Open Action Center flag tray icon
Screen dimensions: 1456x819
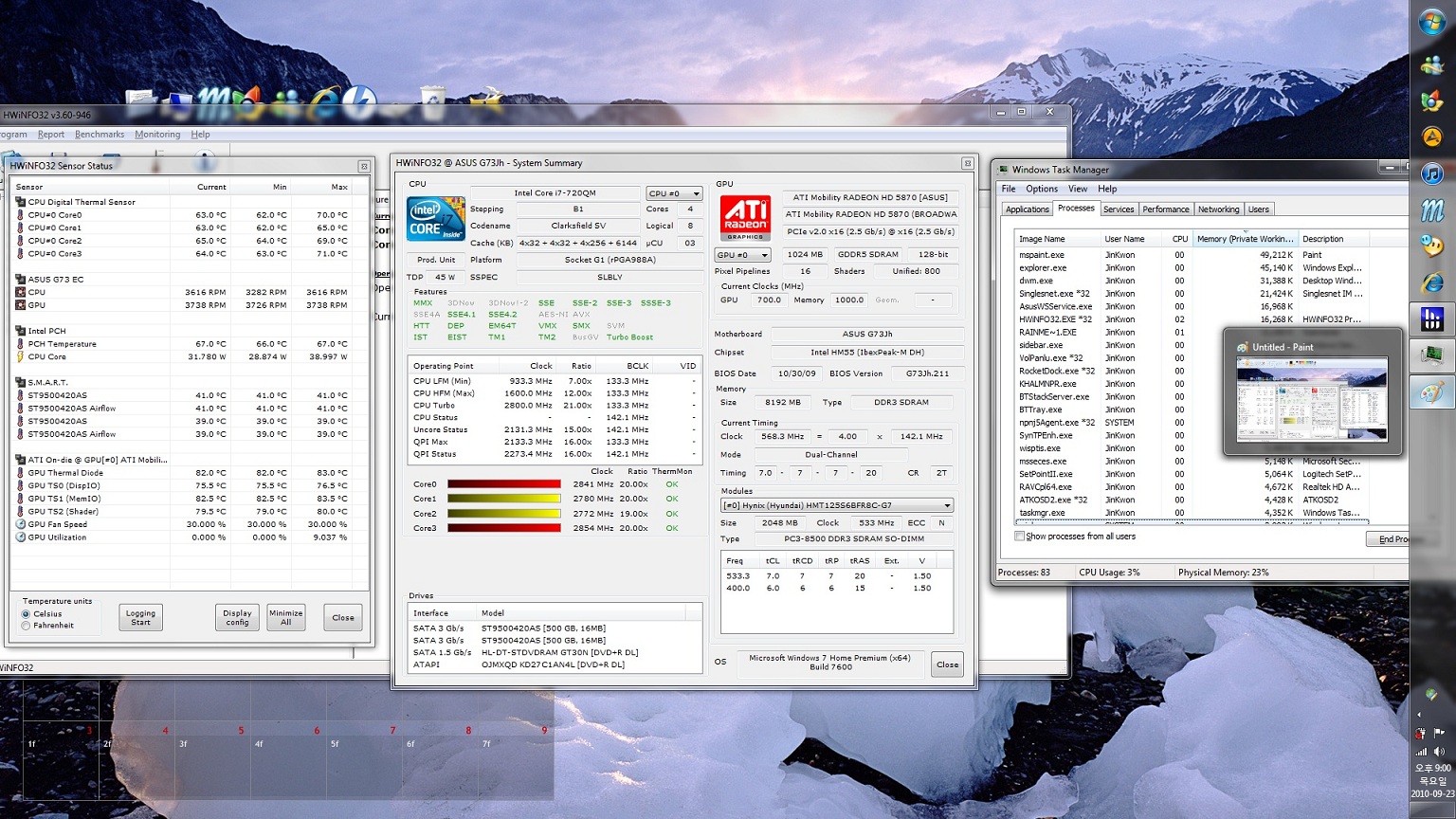click(1439, 733)
